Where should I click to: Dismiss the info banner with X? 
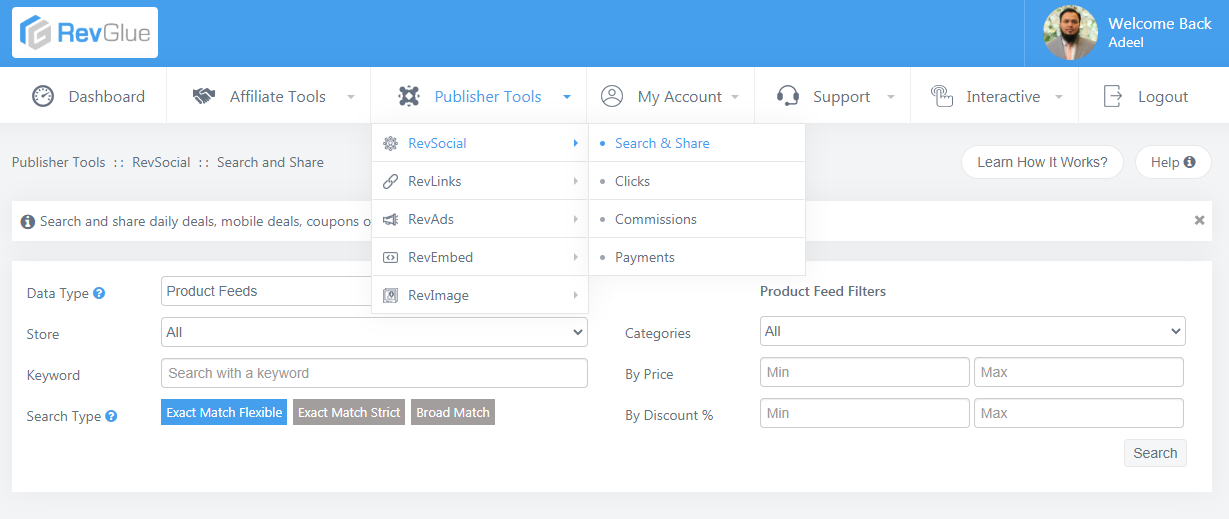[1199, 220]
